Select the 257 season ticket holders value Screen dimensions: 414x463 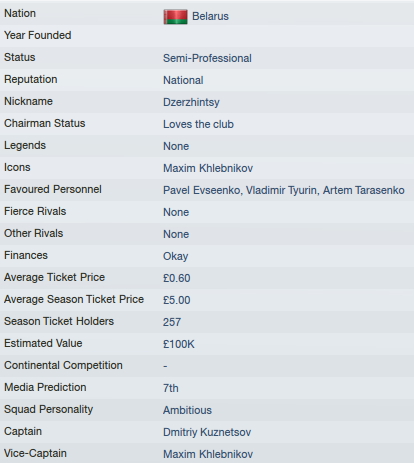tap(172, 322)
